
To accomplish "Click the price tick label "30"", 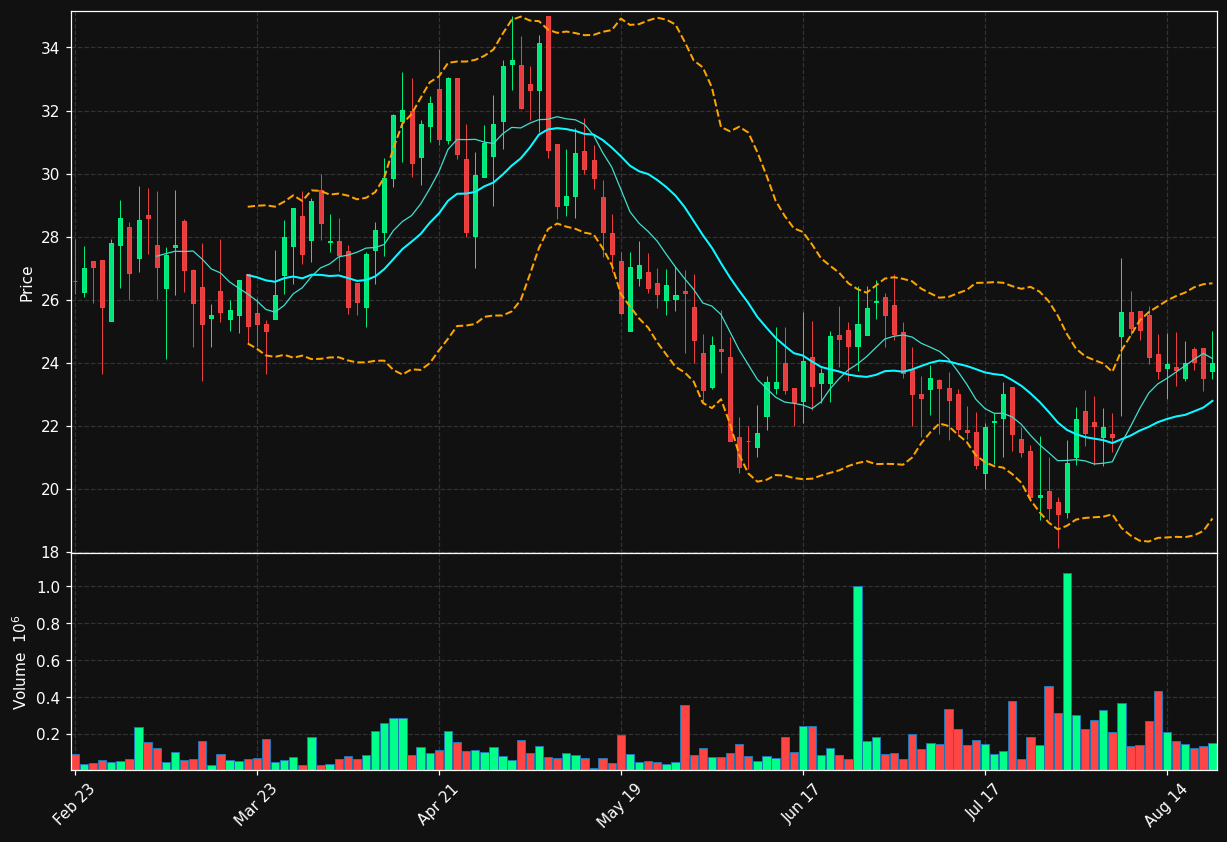I will tap(50, 174).
